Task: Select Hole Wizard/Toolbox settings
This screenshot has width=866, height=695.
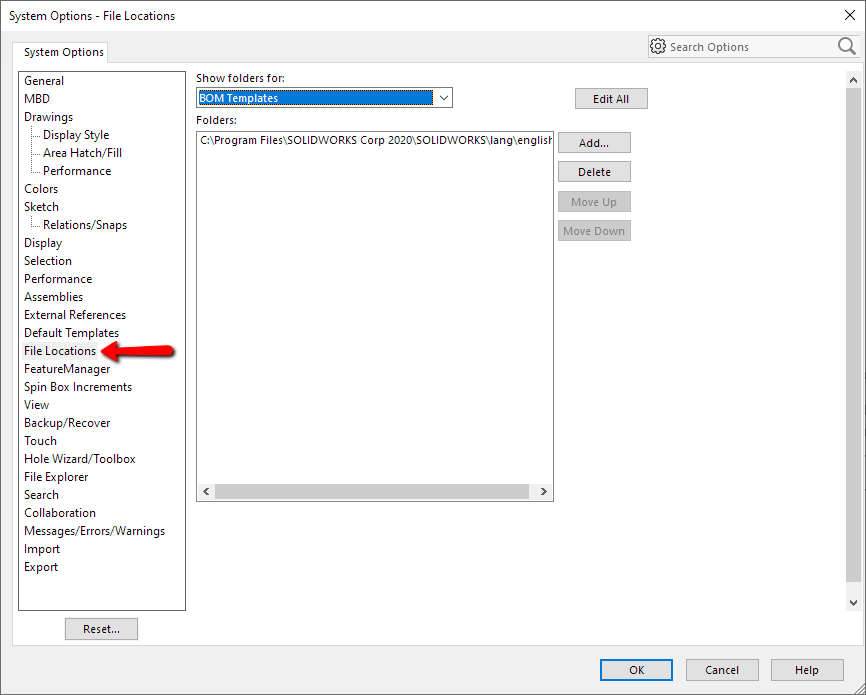Action: tap(80, 459)
